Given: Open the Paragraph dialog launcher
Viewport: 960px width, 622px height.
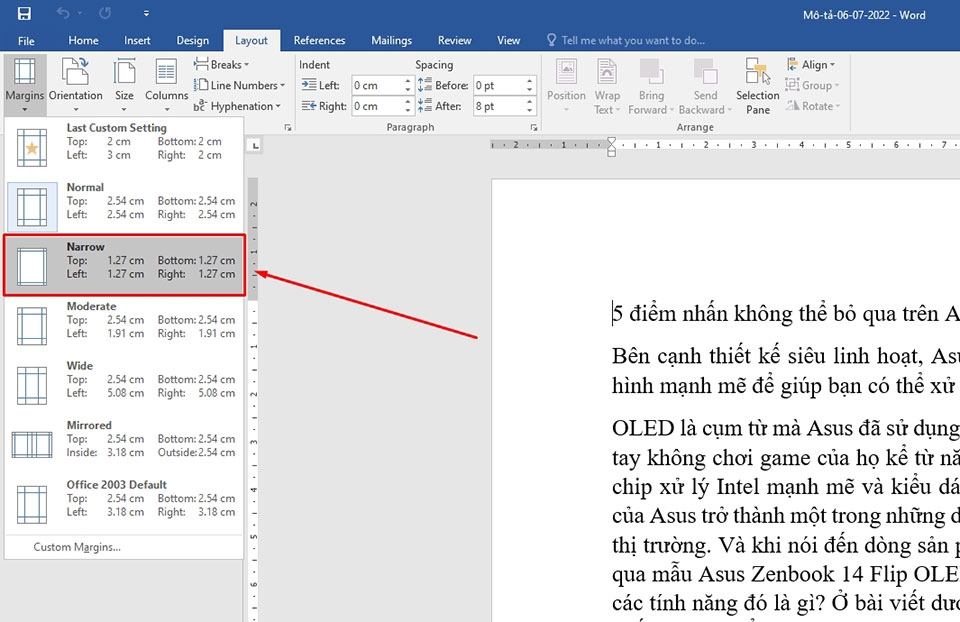Looking at the screenshot, I should 534,127.
